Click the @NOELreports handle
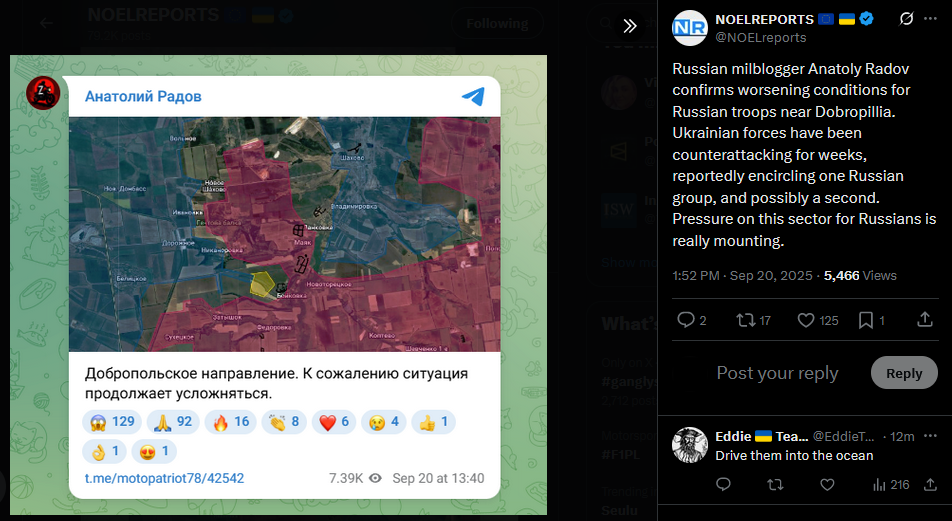 [x=761, y=38]
